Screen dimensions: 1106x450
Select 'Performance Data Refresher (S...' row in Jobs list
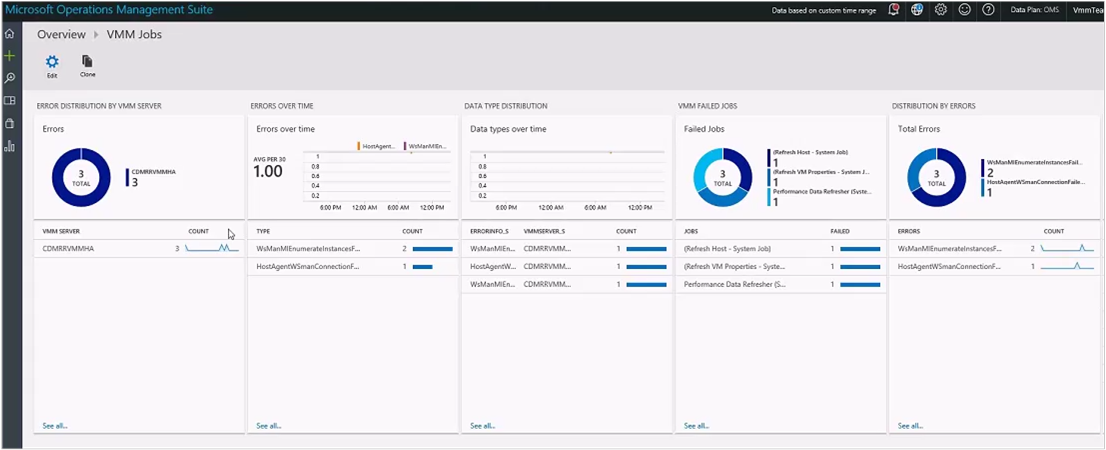coord(781,284)
